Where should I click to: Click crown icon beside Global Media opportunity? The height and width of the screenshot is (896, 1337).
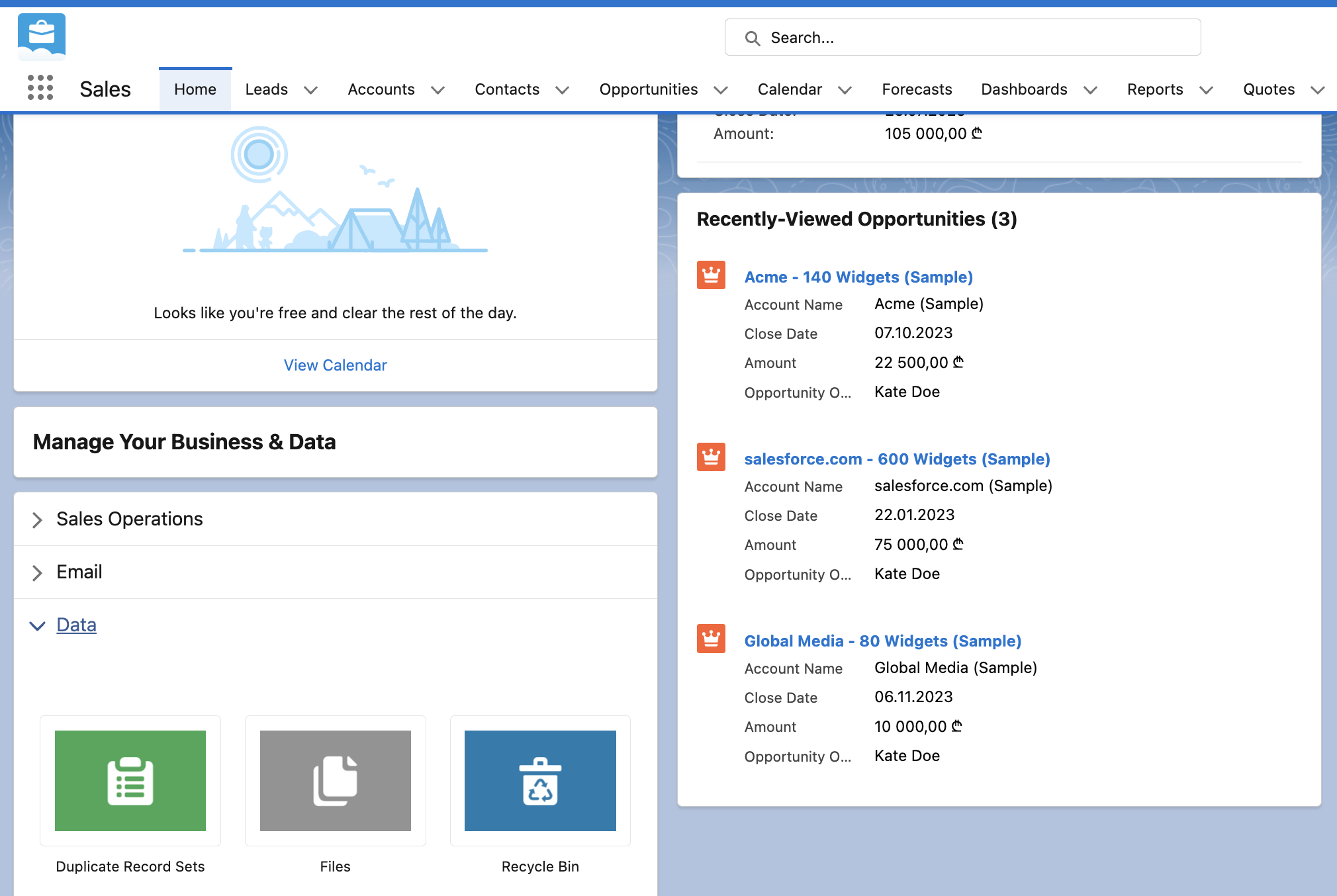coord(712,639)
